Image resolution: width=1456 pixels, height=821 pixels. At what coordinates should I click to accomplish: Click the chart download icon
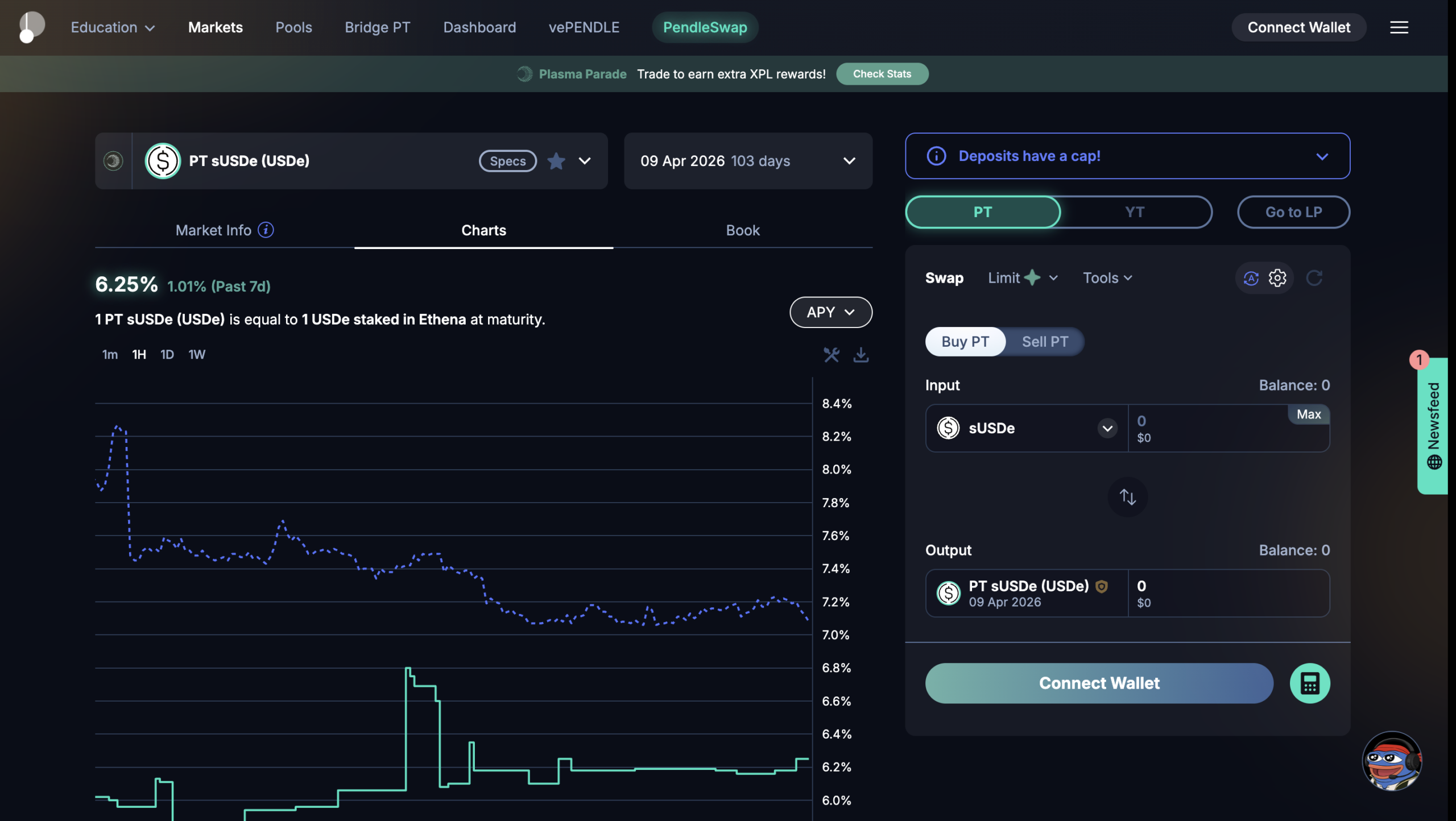(861, 355)
